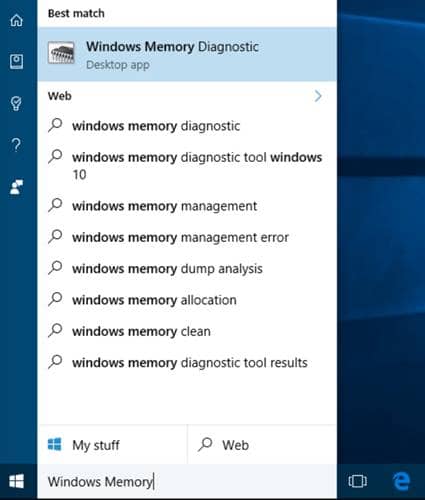
Task: Switch to the Web search filter
Action: 262,445
